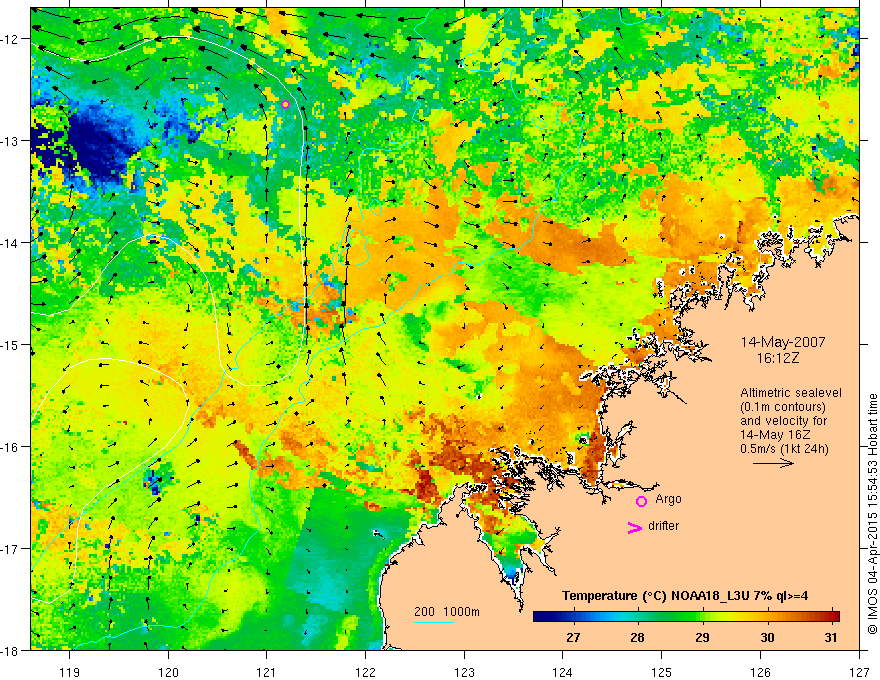Click the '14-May-2007' date label
Screen dimensions: 880x680
pos(783,342)
